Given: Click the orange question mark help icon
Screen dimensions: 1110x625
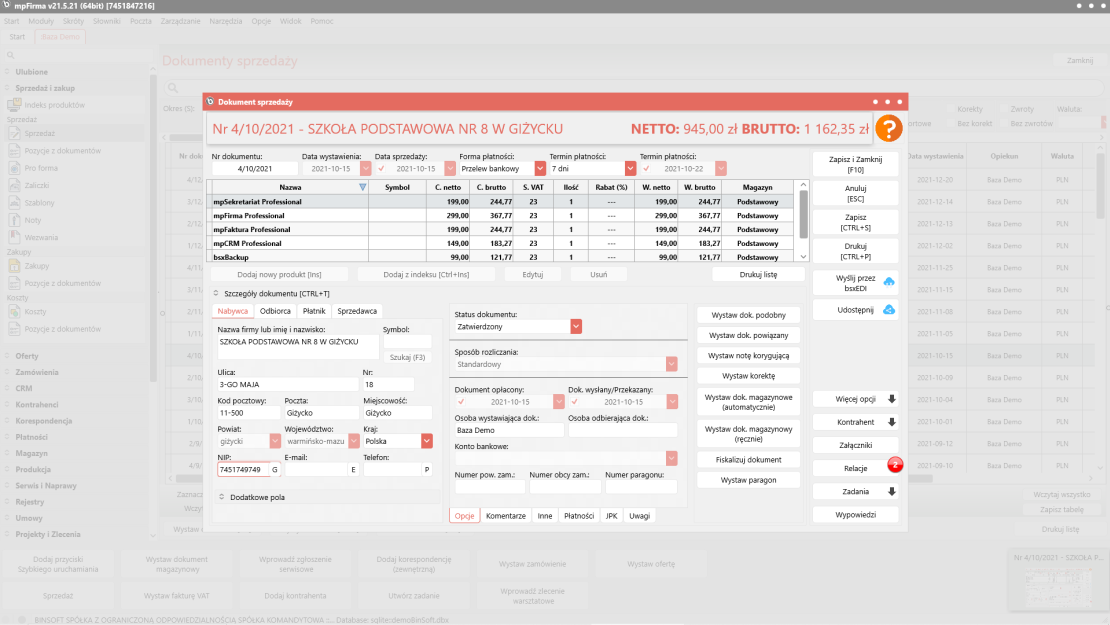Looking at the screenshot, I should point(888,128).
